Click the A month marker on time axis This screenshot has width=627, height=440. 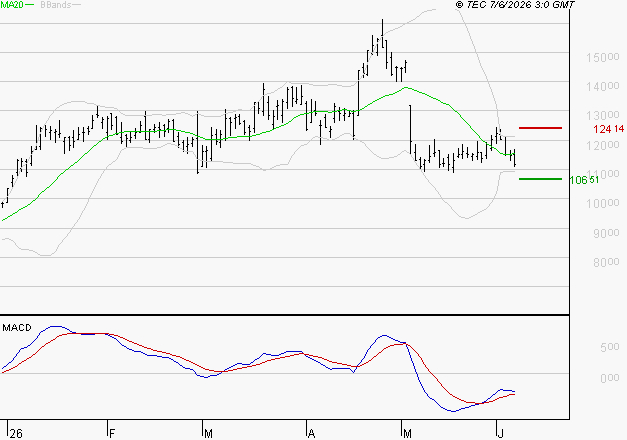[312, 434]
